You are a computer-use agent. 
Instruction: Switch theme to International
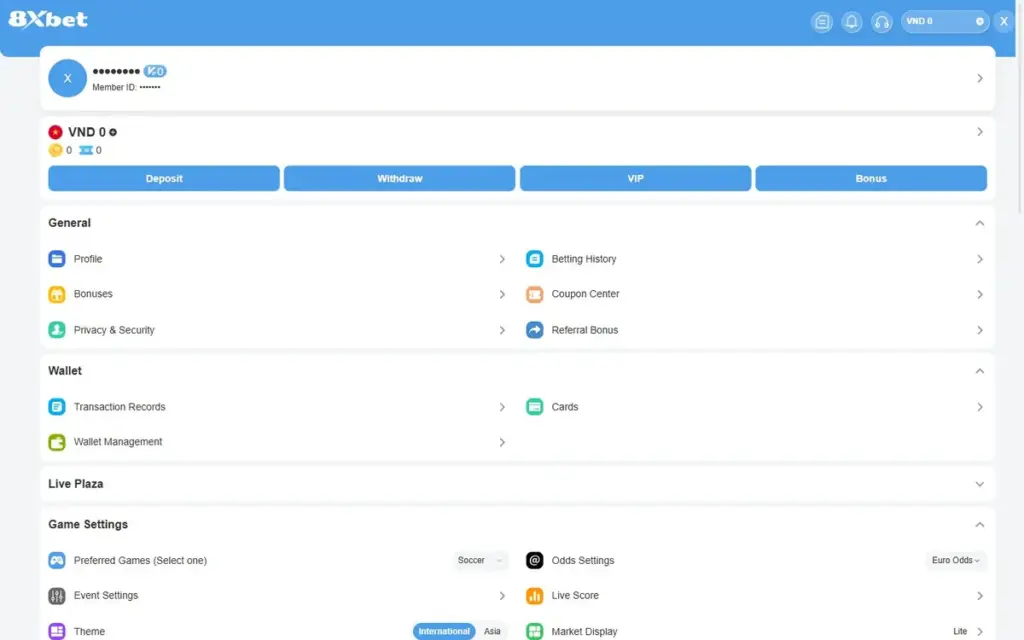(444, 631)
